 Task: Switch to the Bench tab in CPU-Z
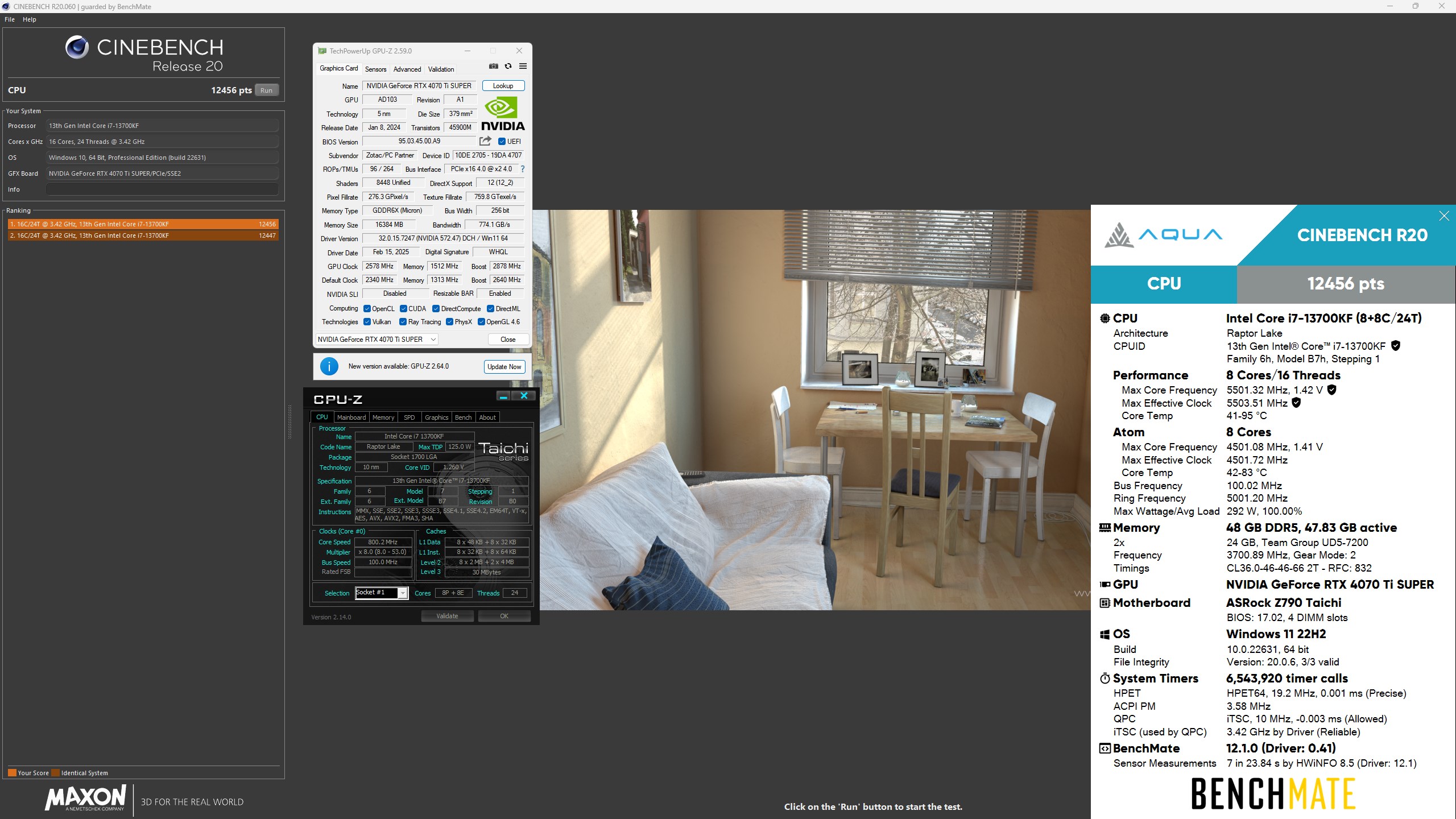(464, 417)
